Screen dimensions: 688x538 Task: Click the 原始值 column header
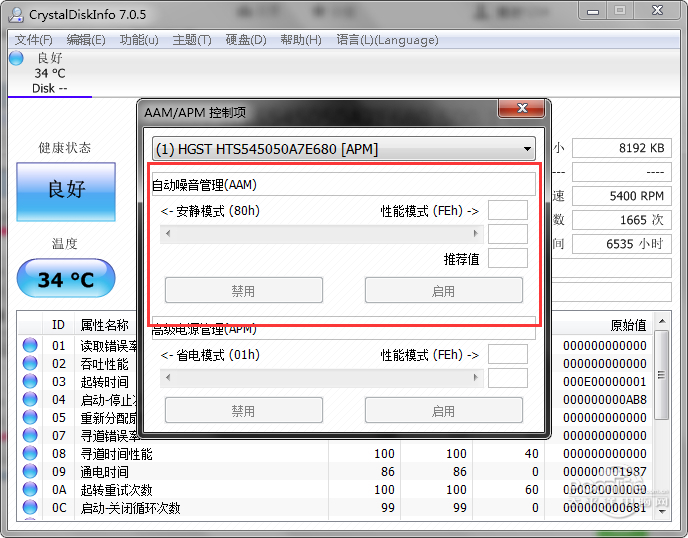(628, 325)
